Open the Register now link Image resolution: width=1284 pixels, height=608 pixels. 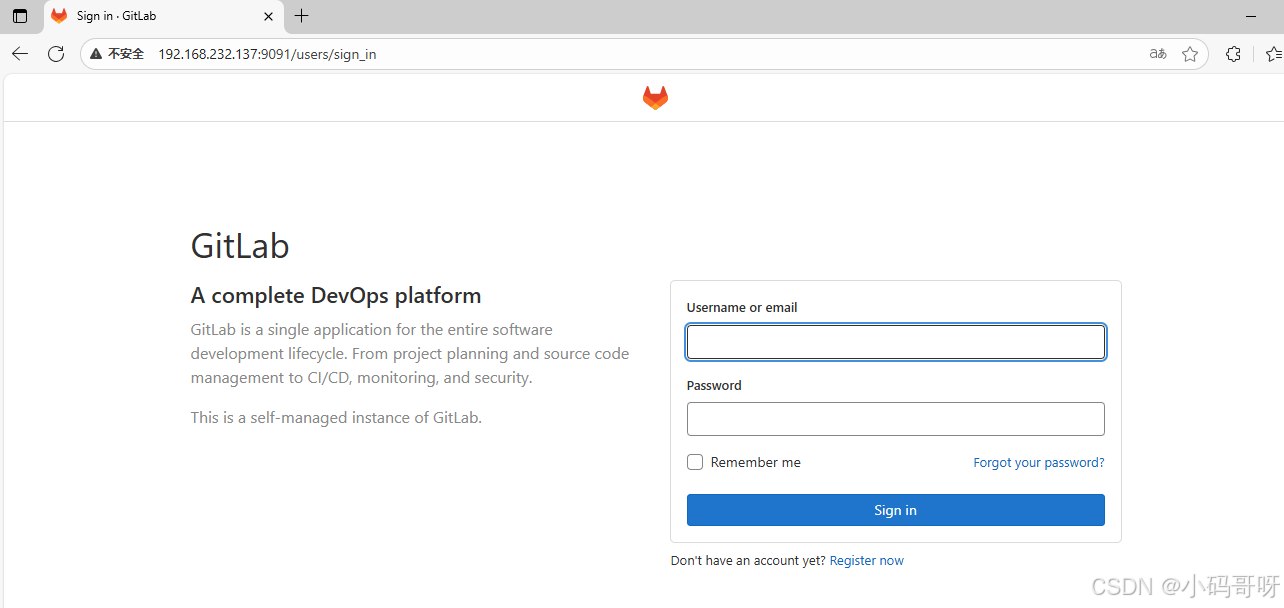click(x=867, y=561)
